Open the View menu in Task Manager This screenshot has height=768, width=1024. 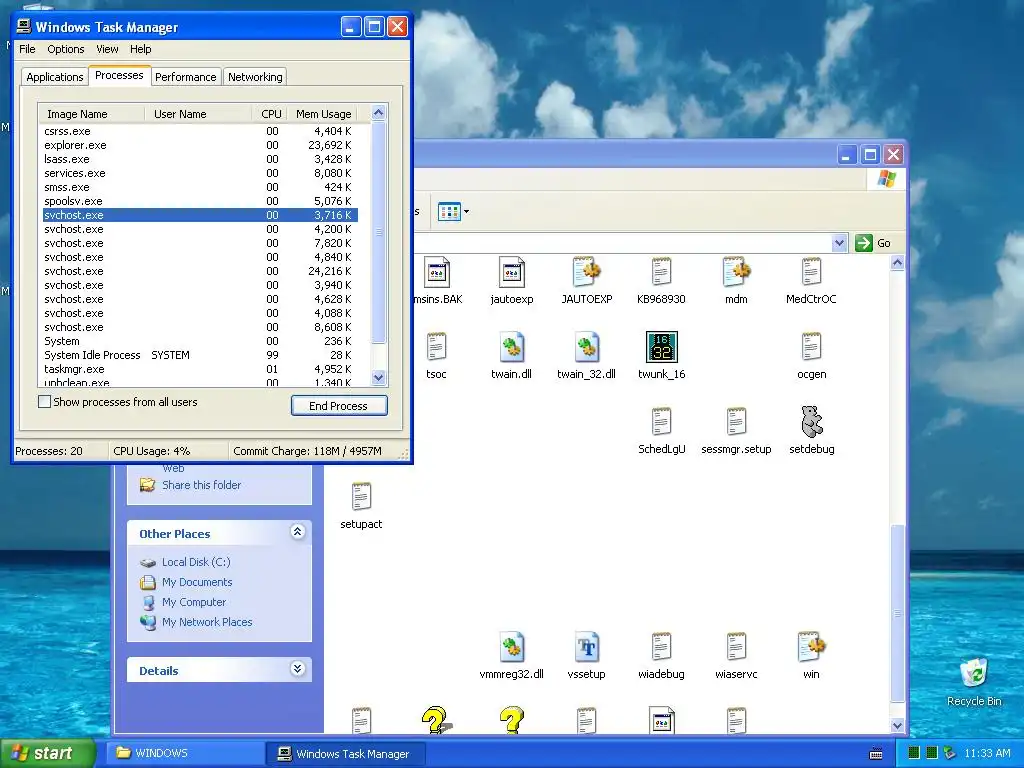point(107,49)
